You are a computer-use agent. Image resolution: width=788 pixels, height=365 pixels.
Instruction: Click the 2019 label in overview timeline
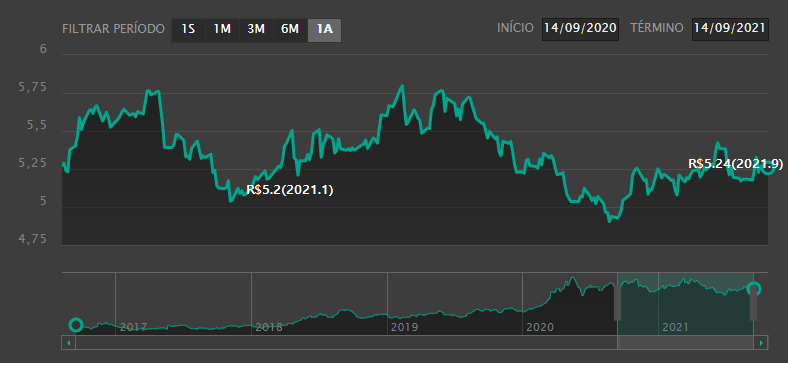pyautogui.click(x=405, y=328)
